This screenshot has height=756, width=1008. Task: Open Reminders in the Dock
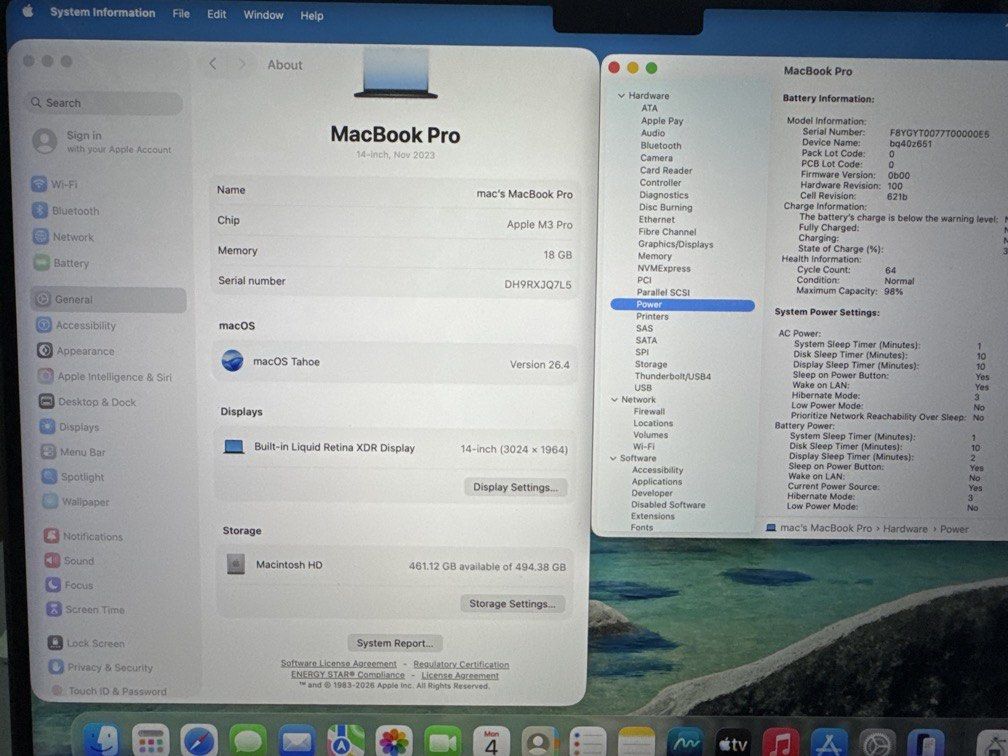tap(588, 743)
